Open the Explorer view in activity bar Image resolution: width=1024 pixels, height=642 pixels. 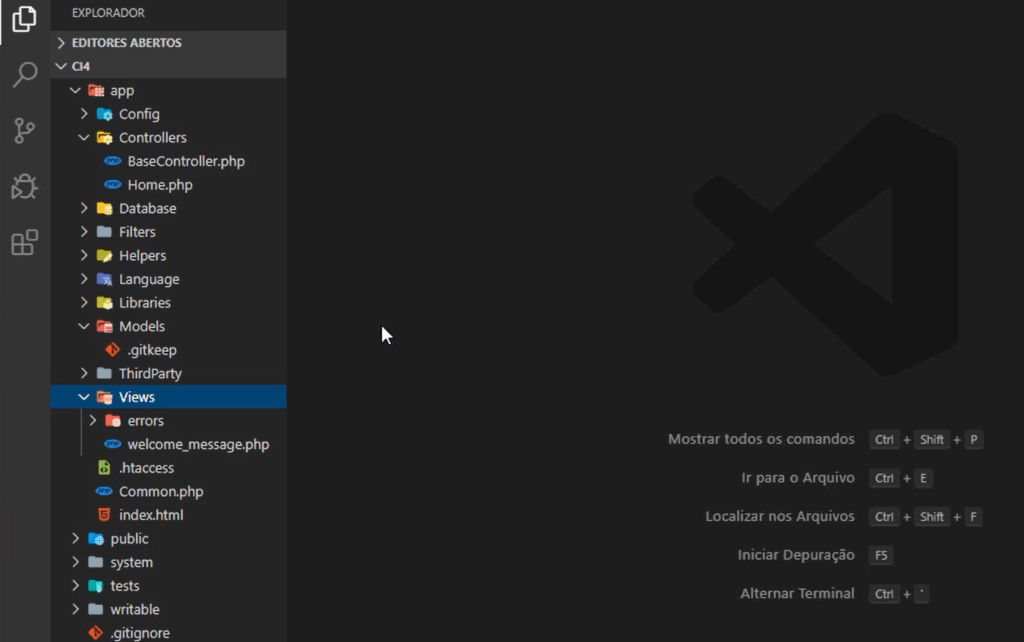[24, 18]
